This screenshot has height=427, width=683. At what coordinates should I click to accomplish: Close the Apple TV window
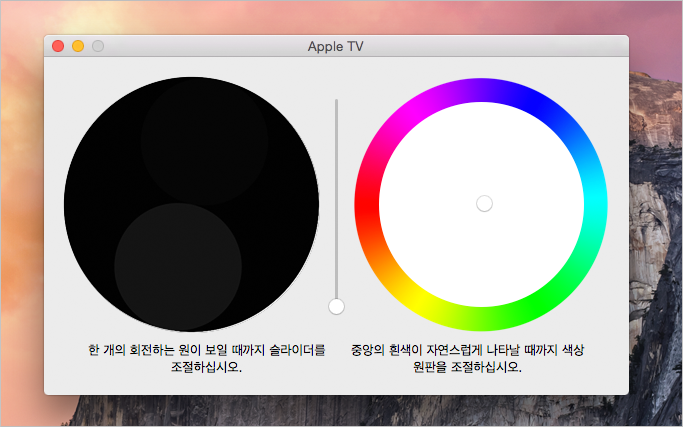58,46
